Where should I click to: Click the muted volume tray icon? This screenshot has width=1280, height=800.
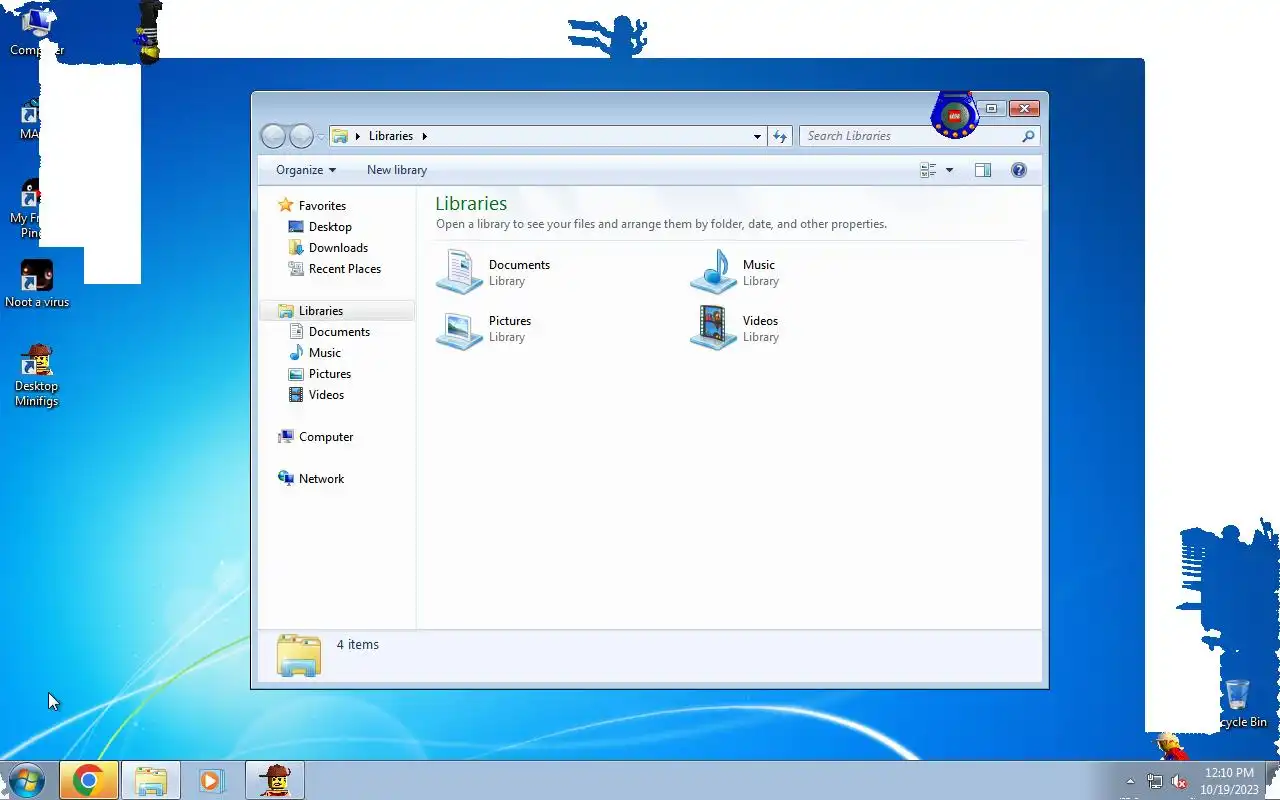1179,782
